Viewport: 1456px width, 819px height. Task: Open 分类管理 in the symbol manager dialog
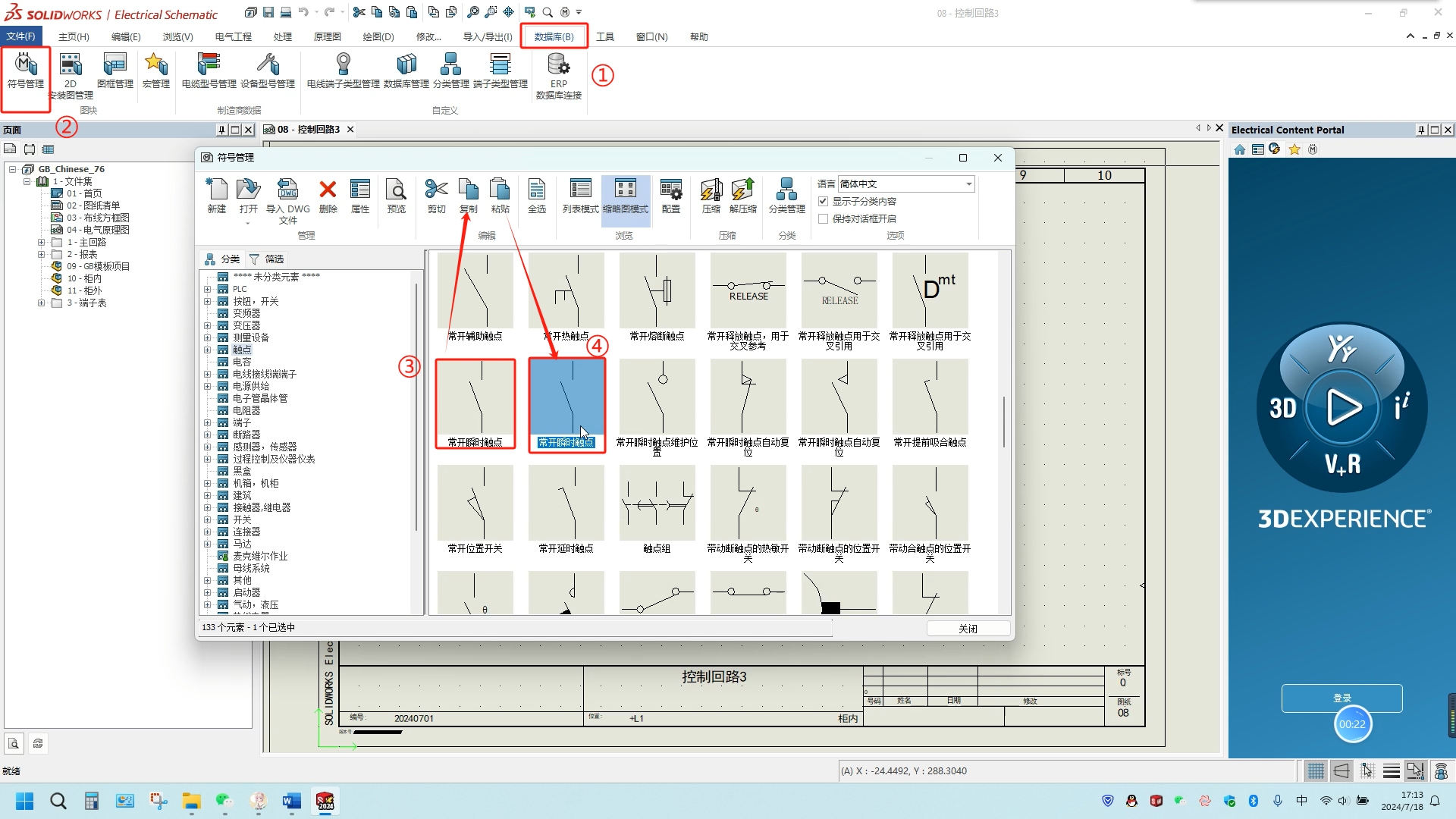click(787, 196)
